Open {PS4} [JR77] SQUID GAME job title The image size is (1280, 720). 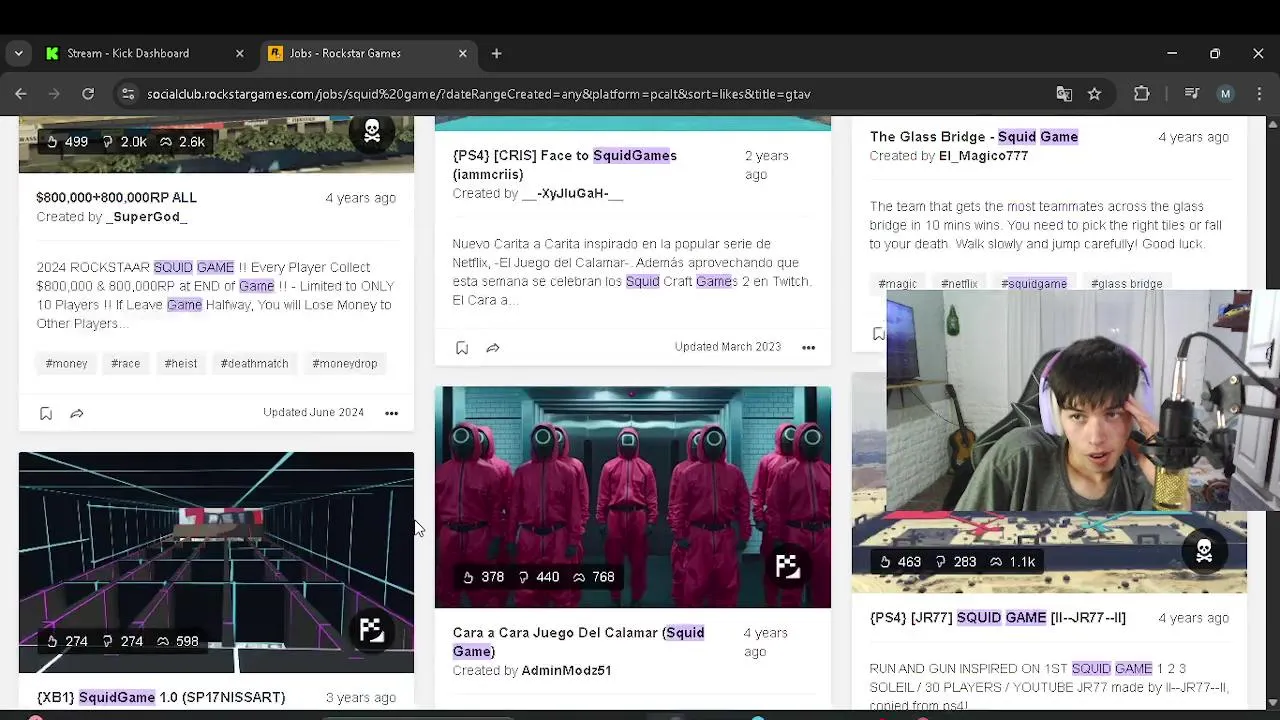point(997,618)
